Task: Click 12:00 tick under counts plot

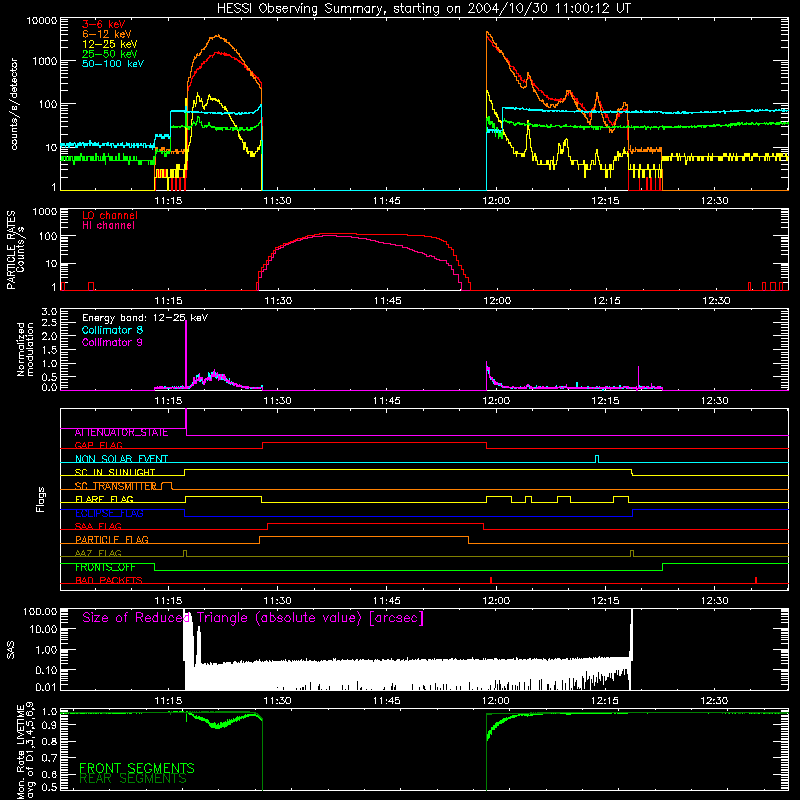Action: (x=496, y=201)
